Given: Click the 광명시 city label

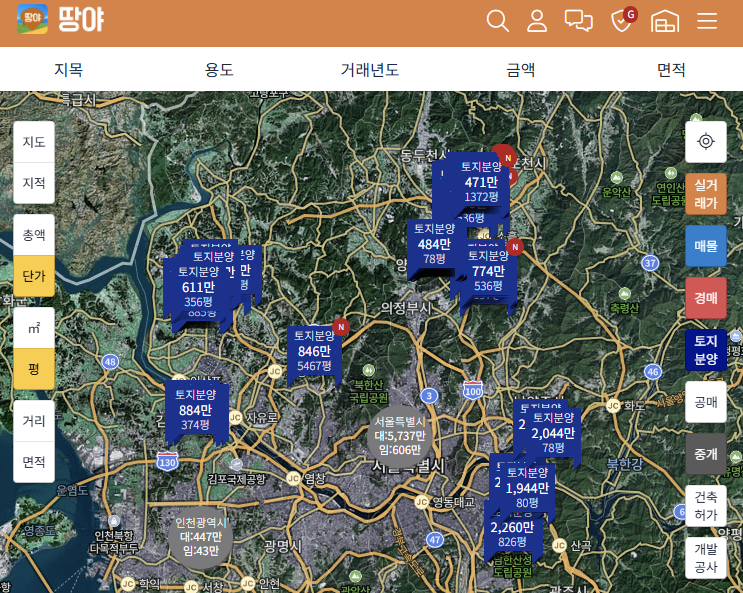Looking at the screenshot, I should tap(283, 547).
